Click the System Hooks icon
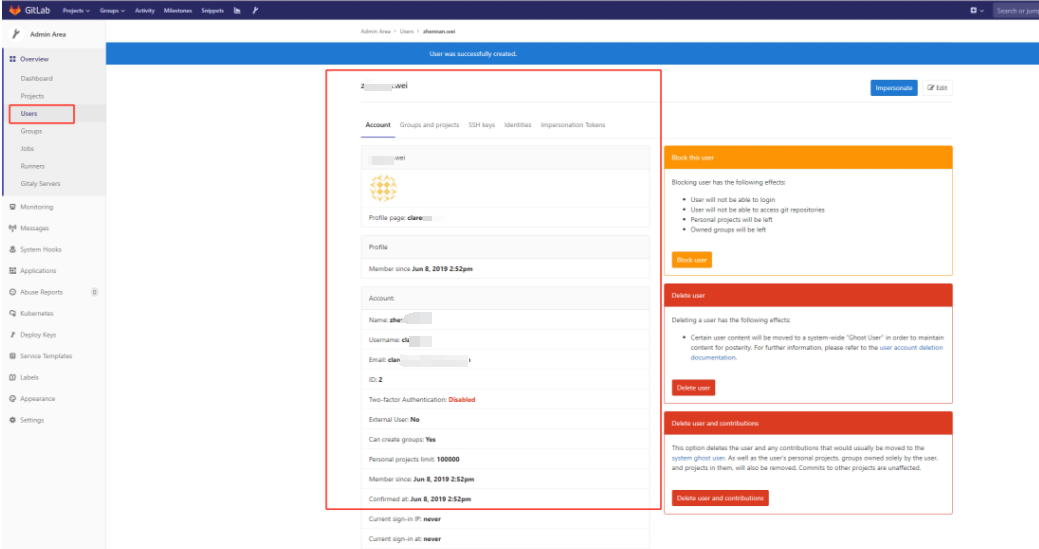Screen dimensions: 1039x549 click(x=13, y=249)
